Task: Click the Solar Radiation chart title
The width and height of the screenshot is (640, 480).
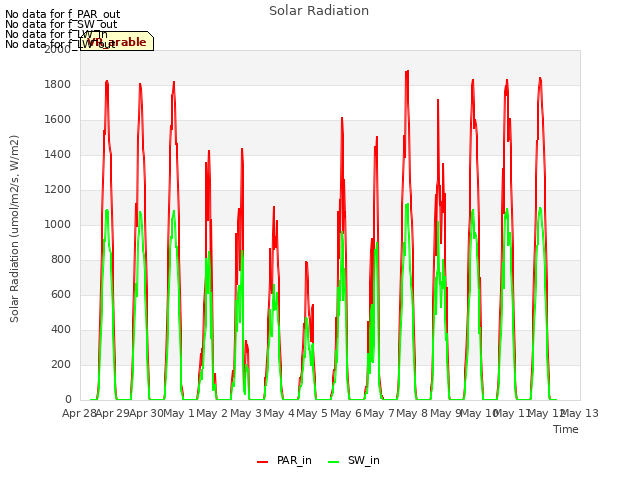Action: coord(319,11)
